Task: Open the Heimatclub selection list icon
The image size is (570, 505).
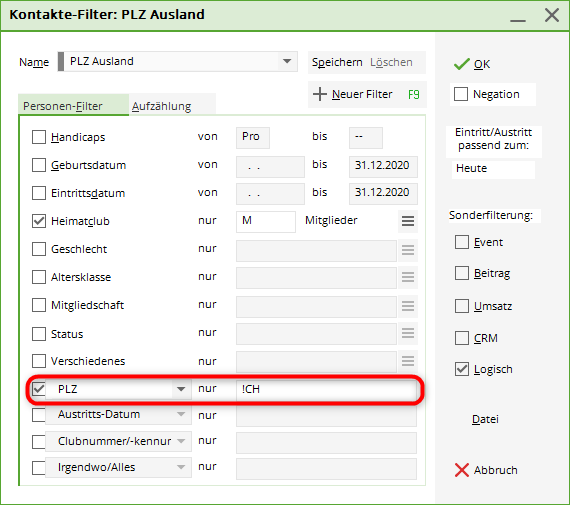Action: point(408,221)
